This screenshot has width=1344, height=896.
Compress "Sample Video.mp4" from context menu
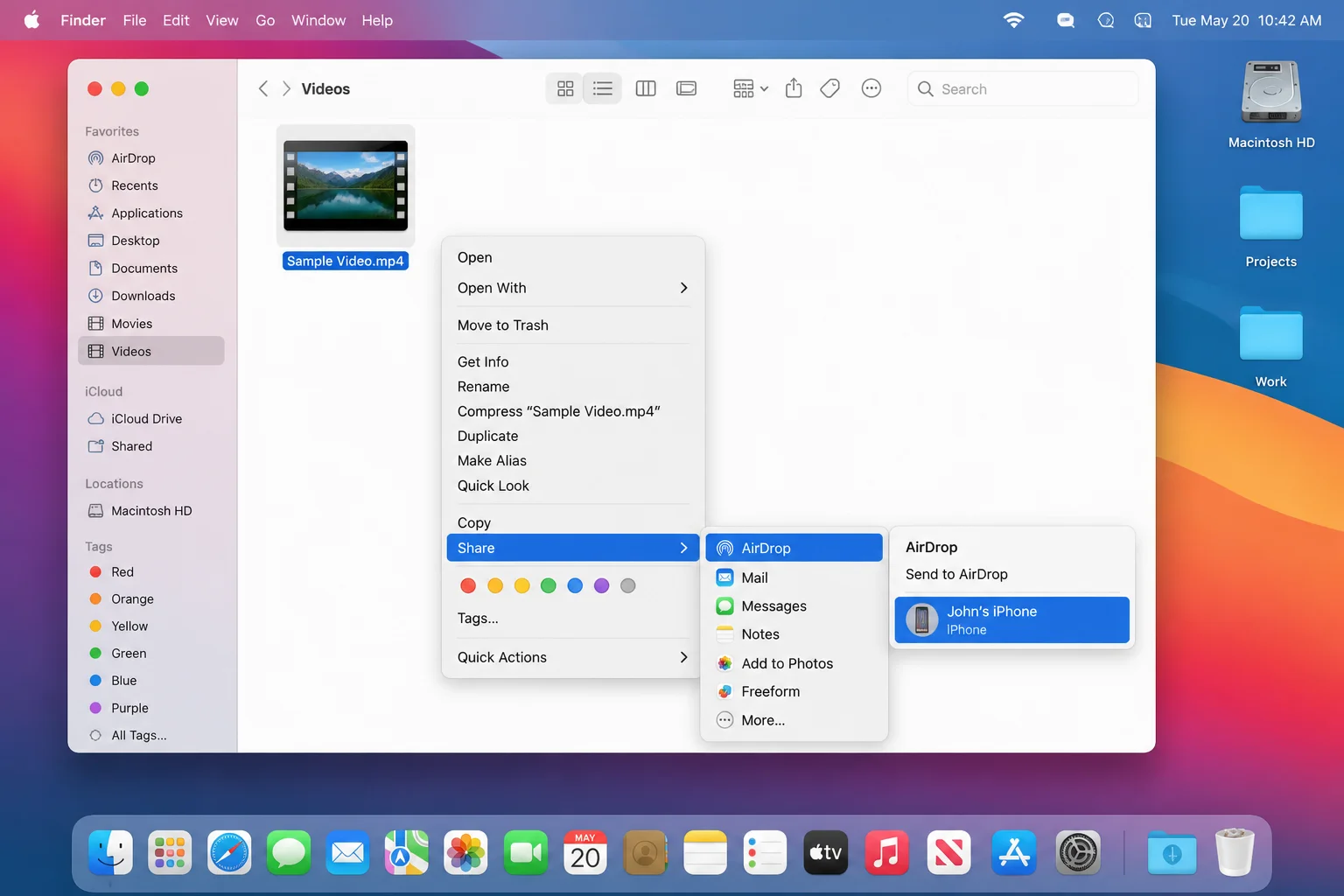(572, 411)
